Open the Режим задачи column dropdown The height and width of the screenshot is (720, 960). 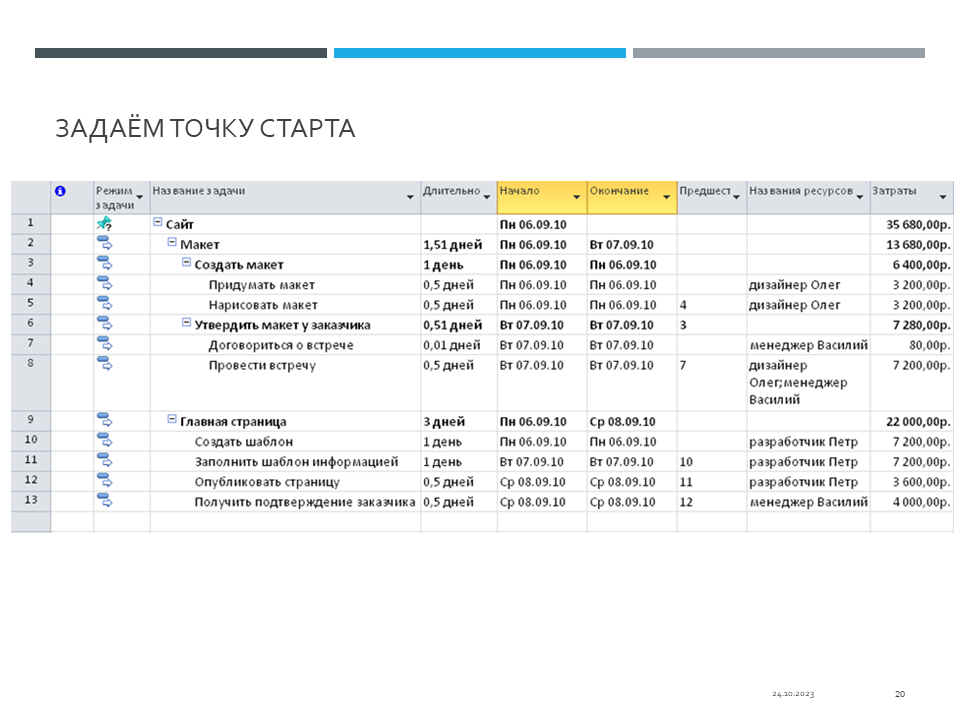(x=140, y=197)
